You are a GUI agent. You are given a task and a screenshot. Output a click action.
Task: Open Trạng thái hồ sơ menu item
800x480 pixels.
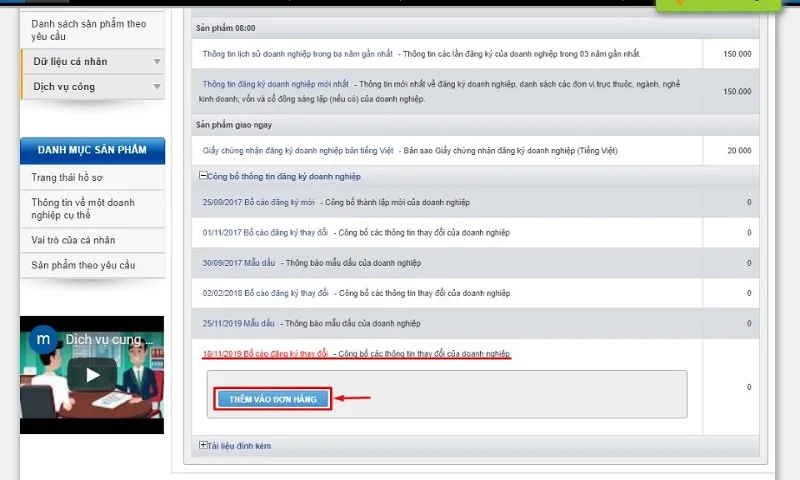(67, 177)
